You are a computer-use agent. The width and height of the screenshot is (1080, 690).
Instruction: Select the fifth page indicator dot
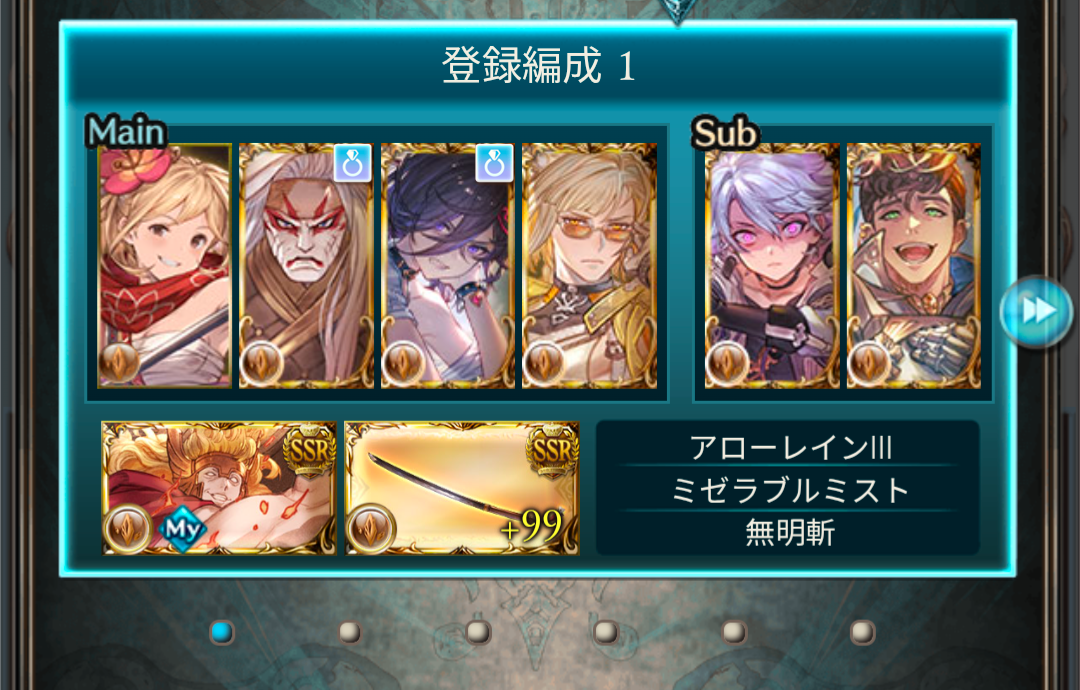coord(734,632)
